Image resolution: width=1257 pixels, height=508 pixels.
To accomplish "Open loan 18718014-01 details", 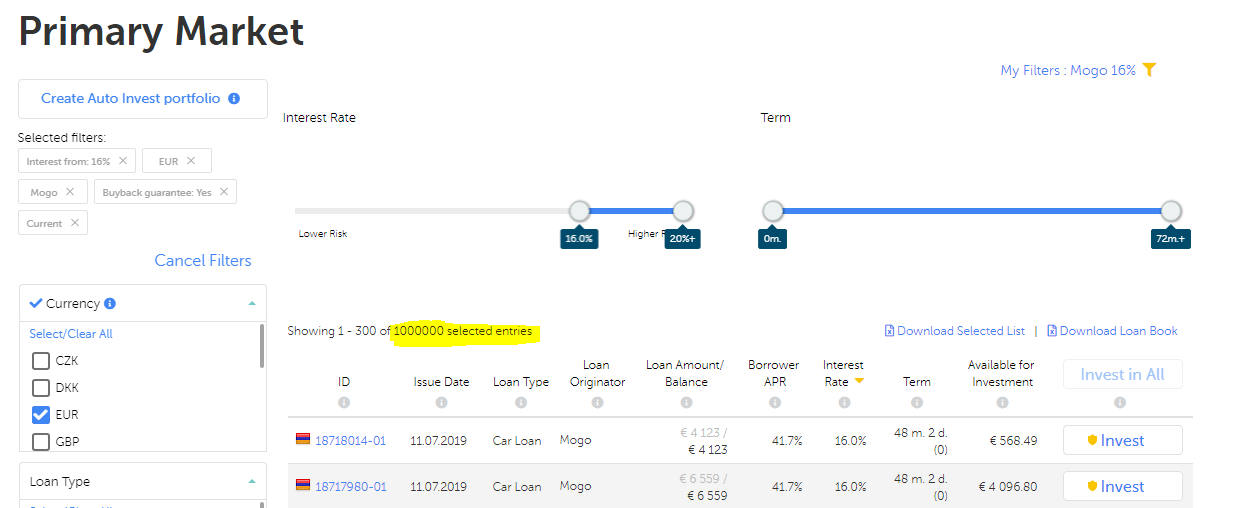I will (x=350, y=441).
